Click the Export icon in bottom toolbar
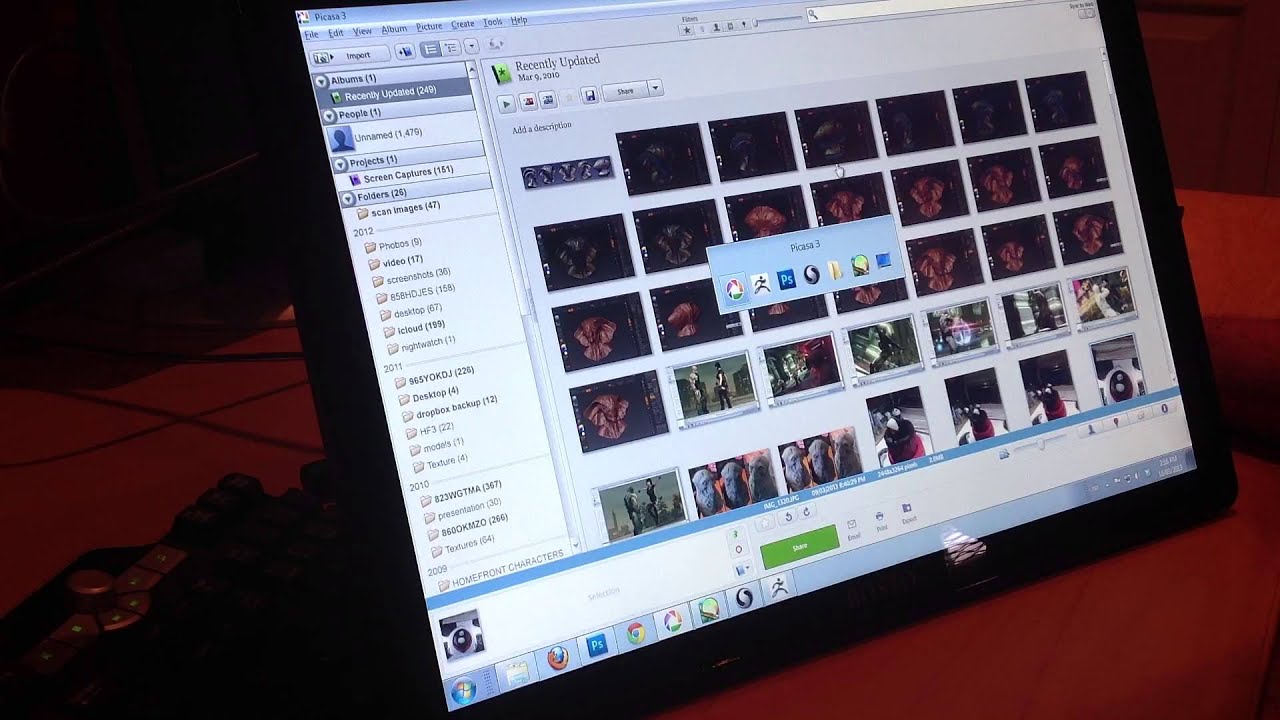The height and width of the screenshot is (720, 1280). point(907,507)
